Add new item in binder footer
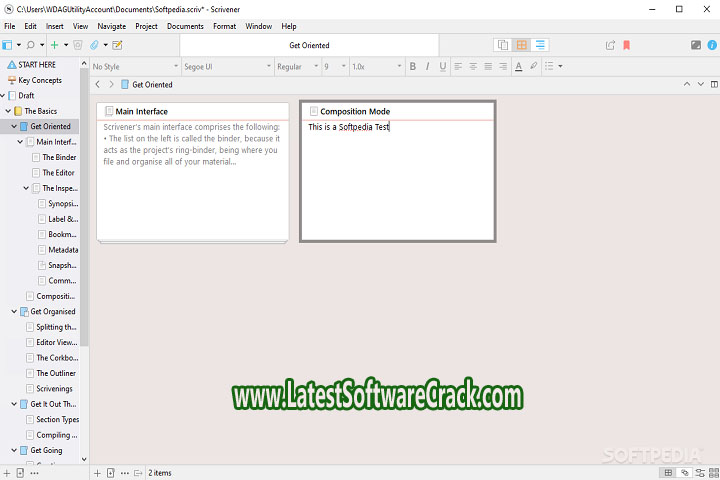Screen dimensions: 720x480 pyautogui.click(x=7, y=473)
